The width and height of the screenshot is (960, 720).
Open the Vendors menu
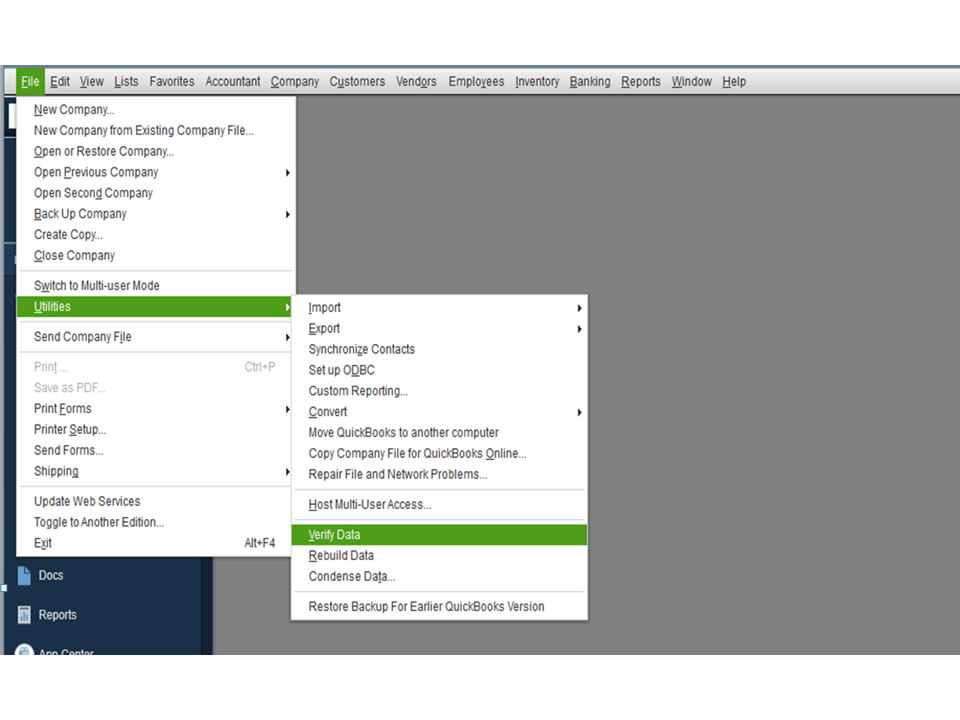[x=416, y=81]
